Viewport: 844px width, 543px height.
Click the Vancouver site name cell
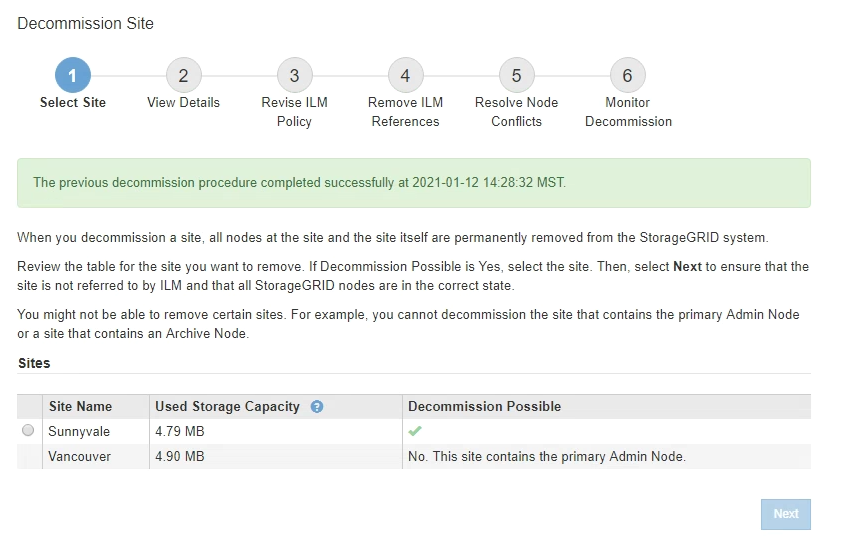pos(80,456)
